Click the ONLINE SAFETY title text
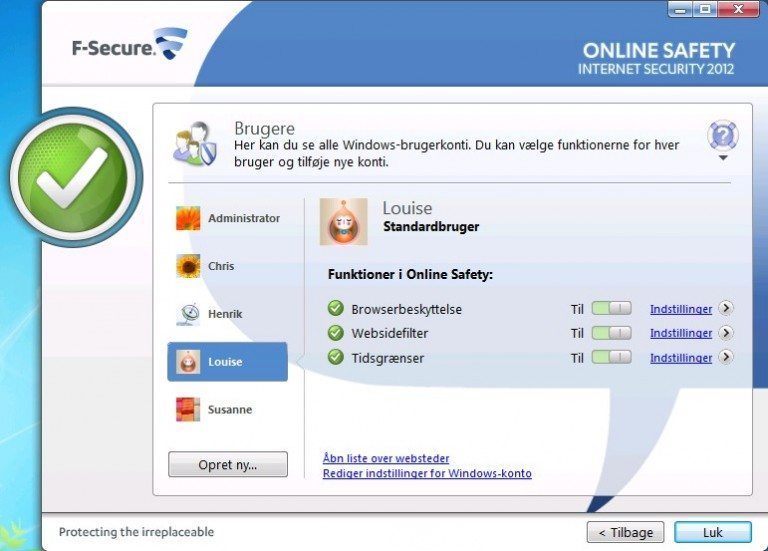Screen dimensions: 768x551 [659, 50]
